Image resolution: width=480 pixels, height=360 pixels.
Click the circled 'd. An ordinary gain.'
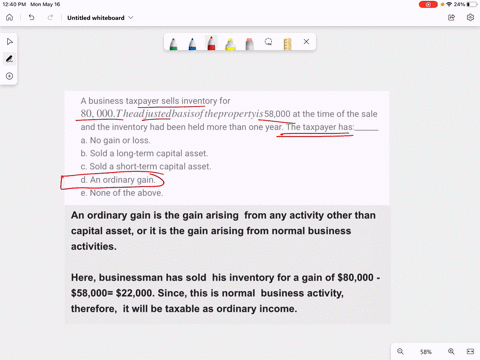118,180
